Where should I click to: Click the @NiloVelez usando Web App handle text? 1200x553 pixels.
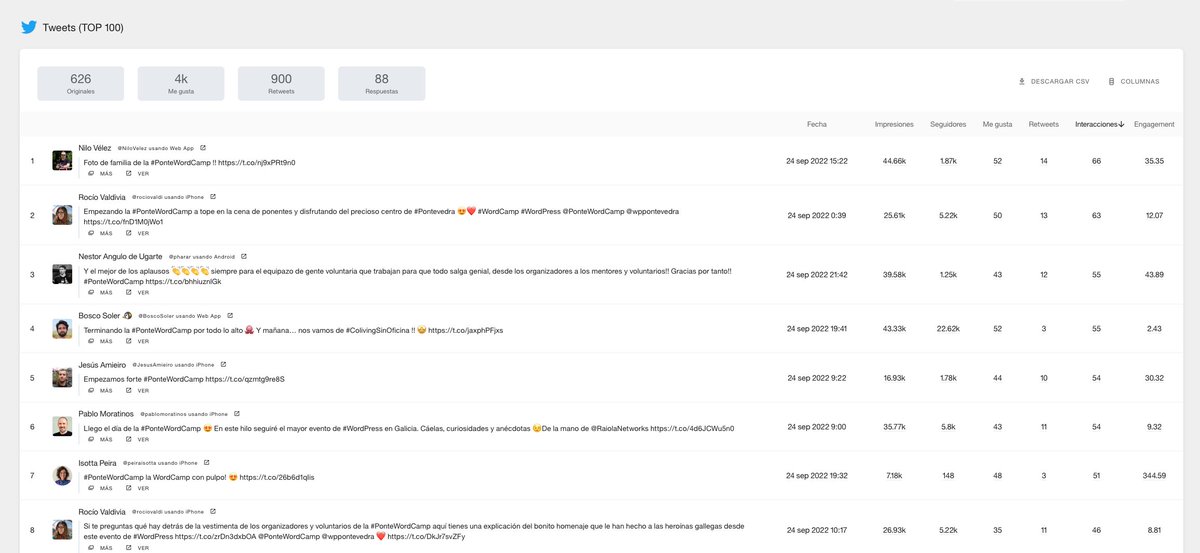tap(155, 148)
